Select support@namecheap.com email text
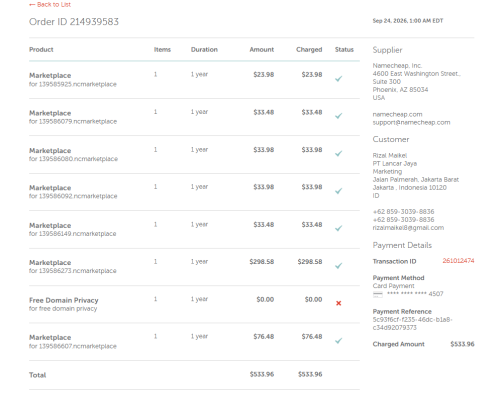The height and width of the screenshot is (394, 500). (411, 122)
